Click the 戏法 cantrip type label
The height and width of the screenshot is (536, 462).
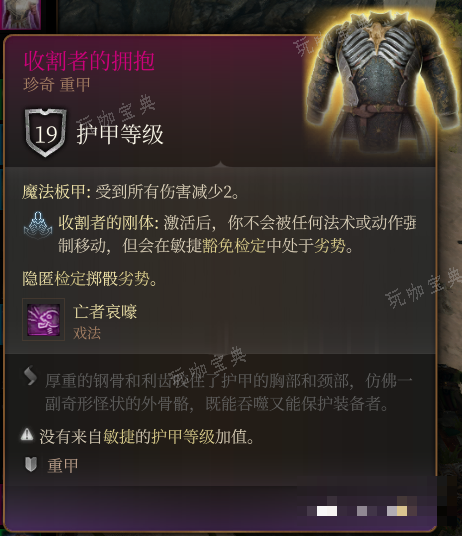(x=87, y=333)
